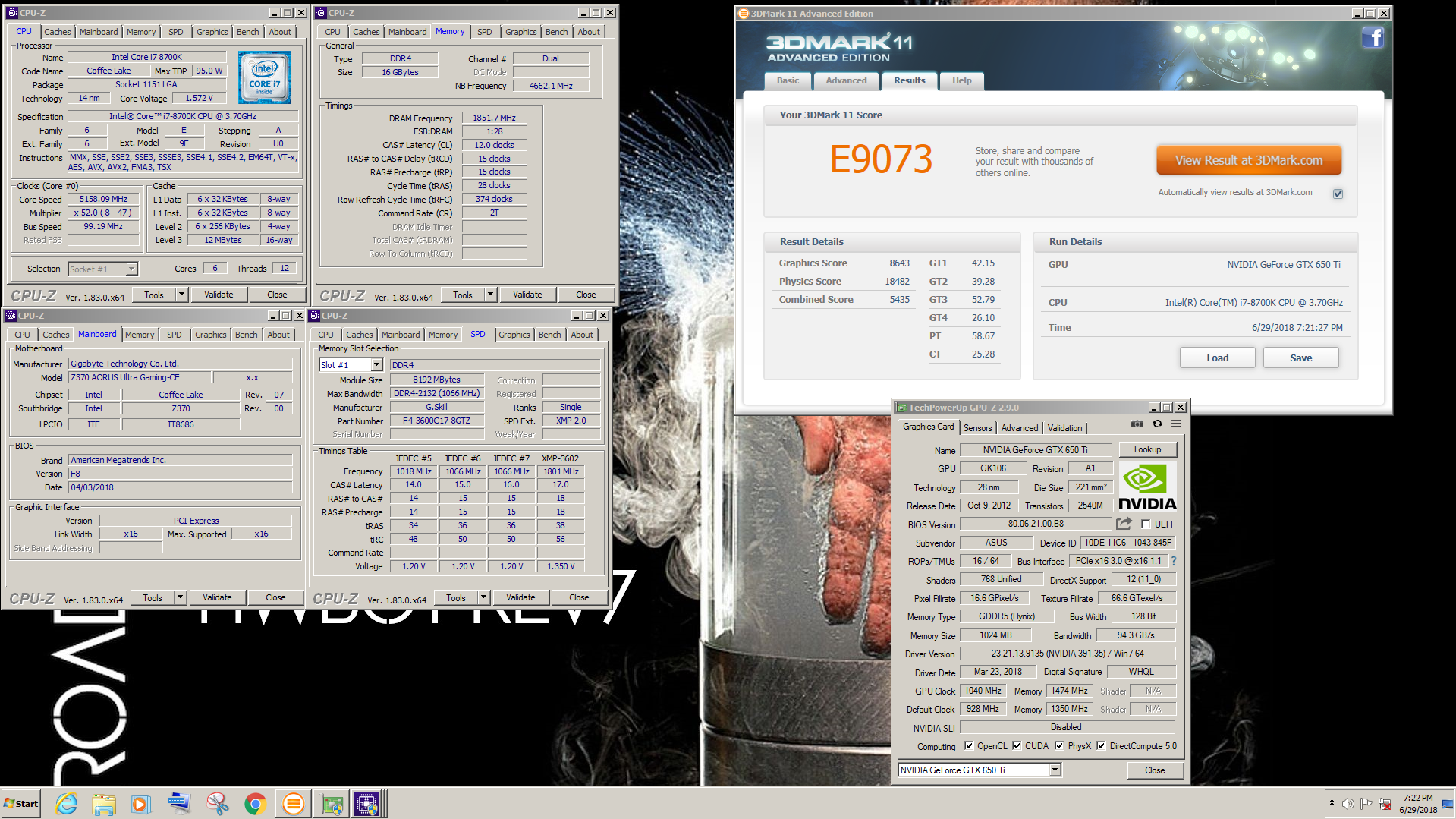Open Bench tab in Mainboard CPU-Z window
The image size is (1456, 819).
[246, 335]
